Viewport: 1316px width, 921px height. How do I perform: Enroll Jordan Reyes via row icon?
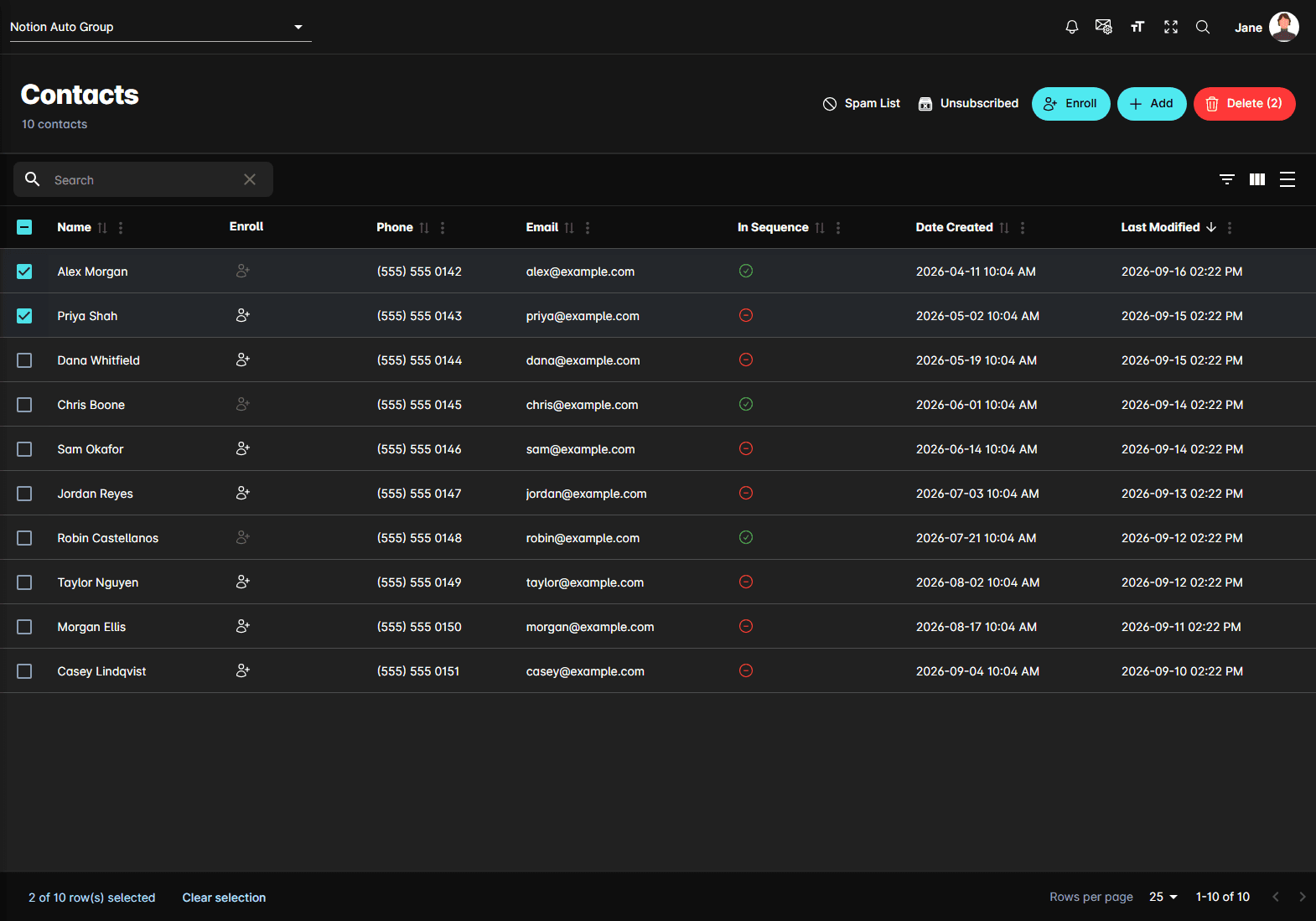click(243, 494)
